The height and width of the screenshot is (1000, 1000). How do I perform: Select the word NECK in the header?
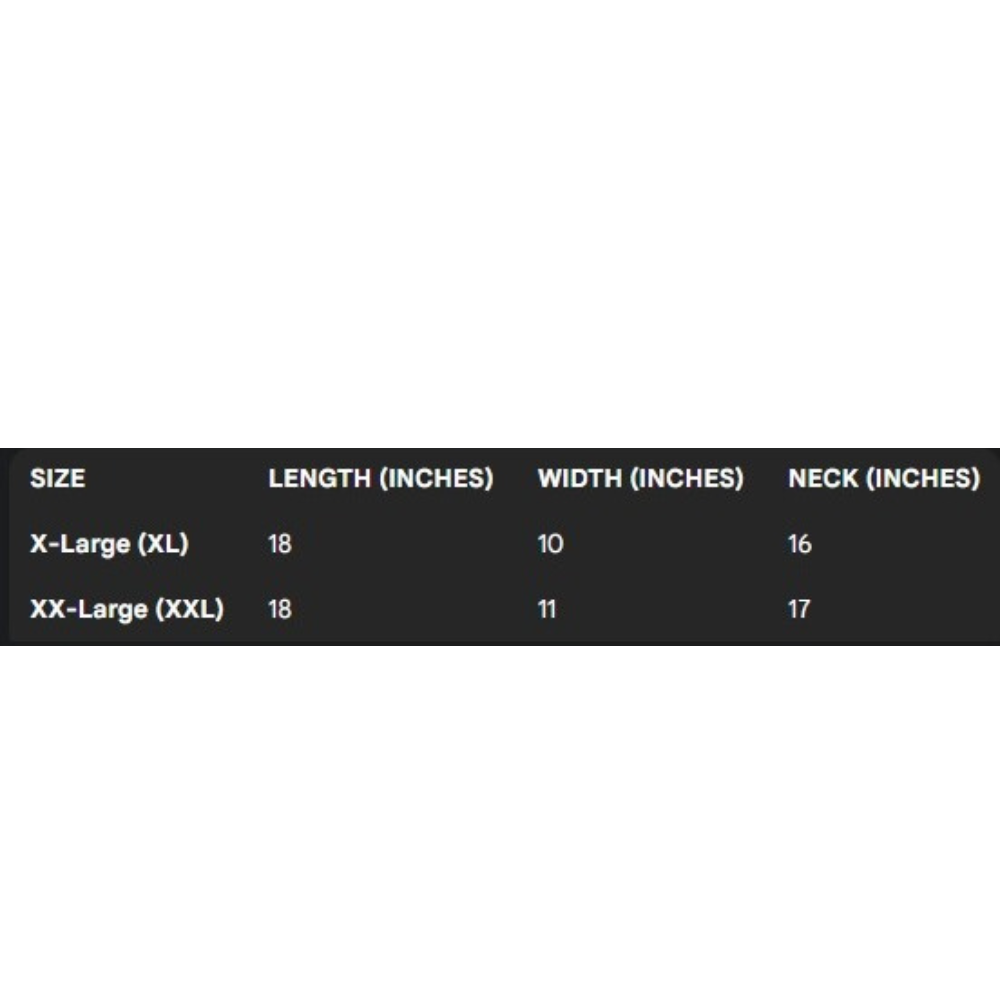point(823,479)
